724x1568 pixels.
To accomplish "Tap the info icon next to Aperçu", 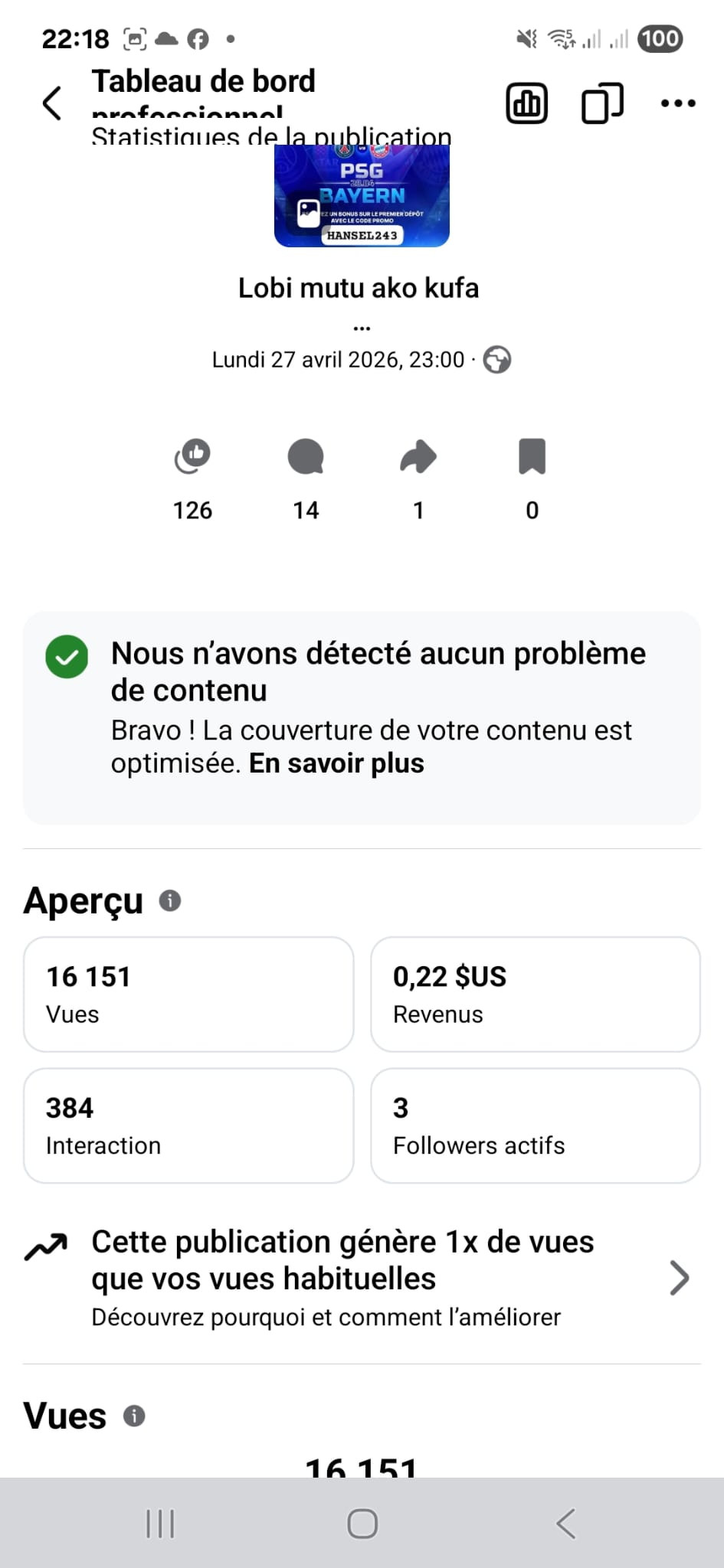I will coord(170,900).
